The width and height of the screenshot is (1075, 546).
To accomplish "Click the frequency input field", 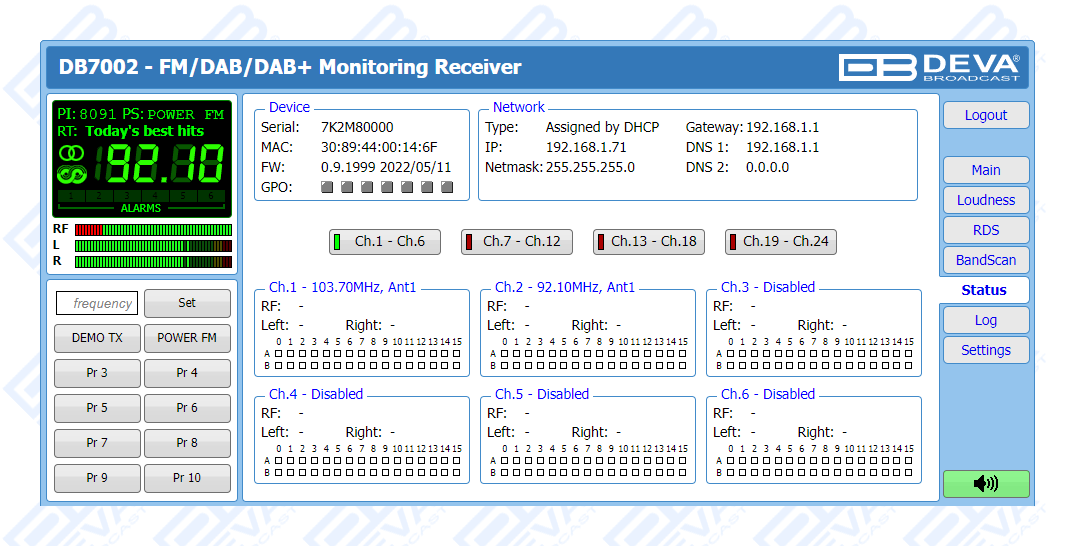I will tap(97, 303).
